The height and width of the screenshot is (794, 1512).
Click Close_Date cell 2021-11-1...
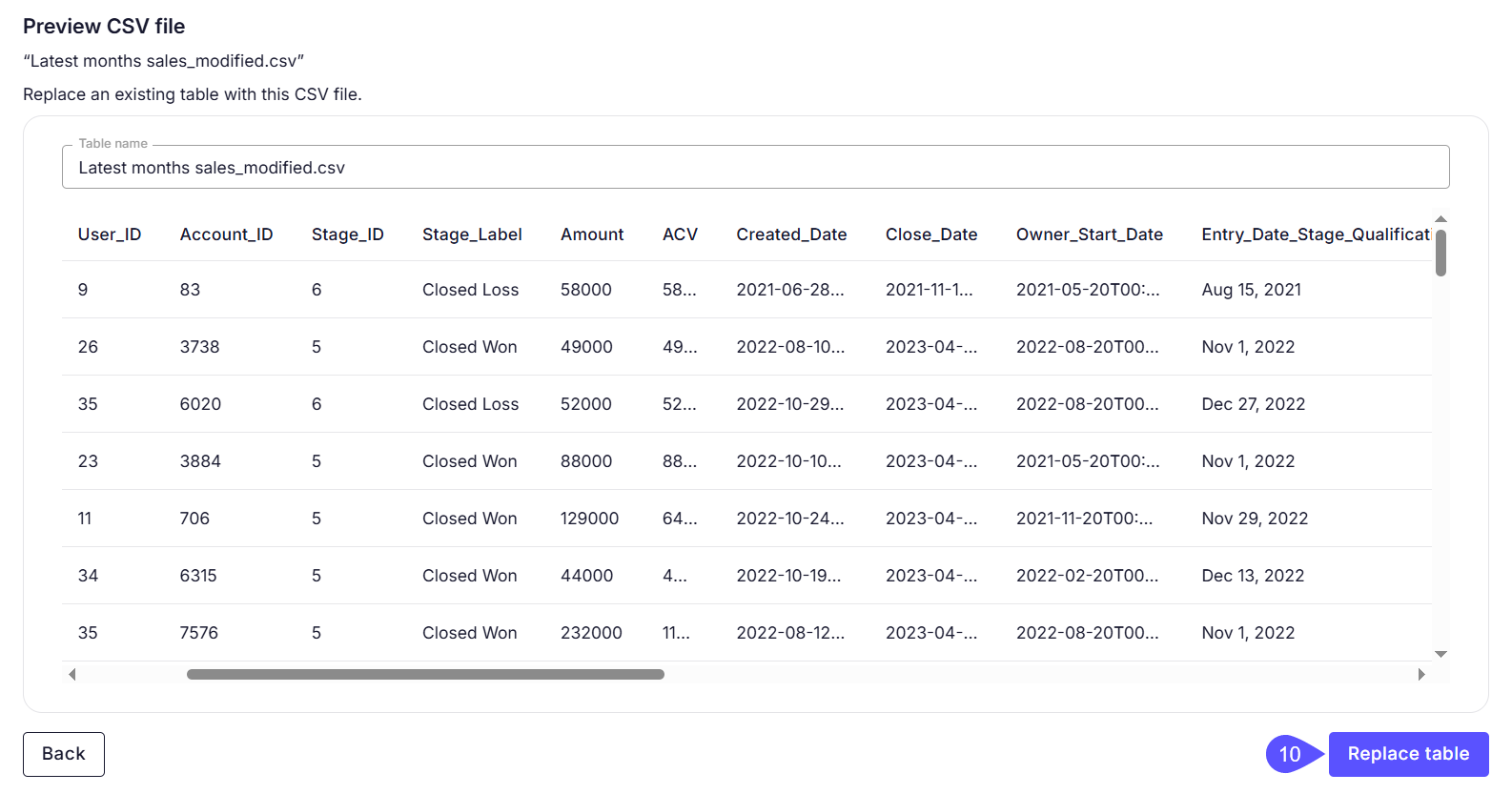930,290
